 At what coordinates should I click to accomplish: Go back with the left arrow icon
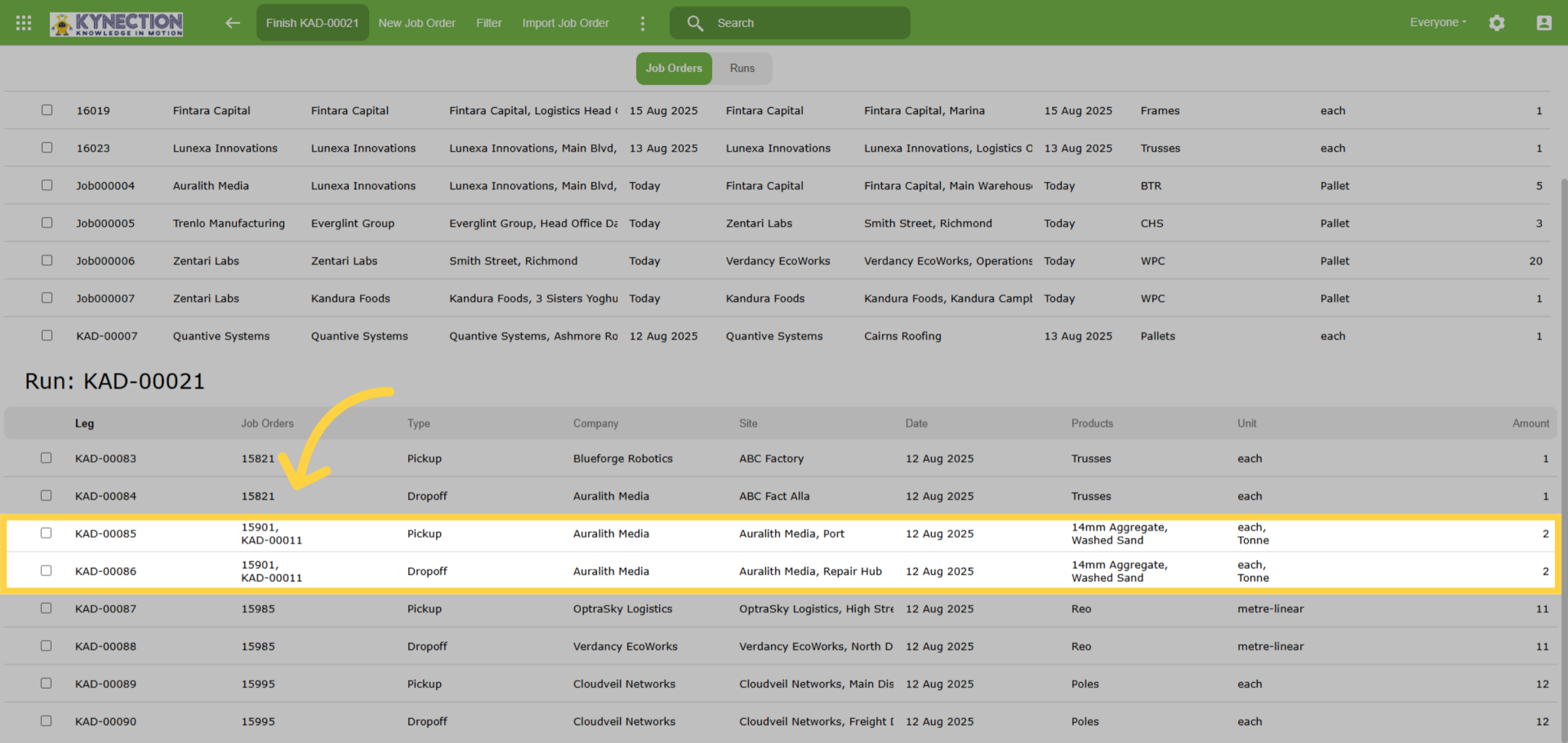click(233, 23)
